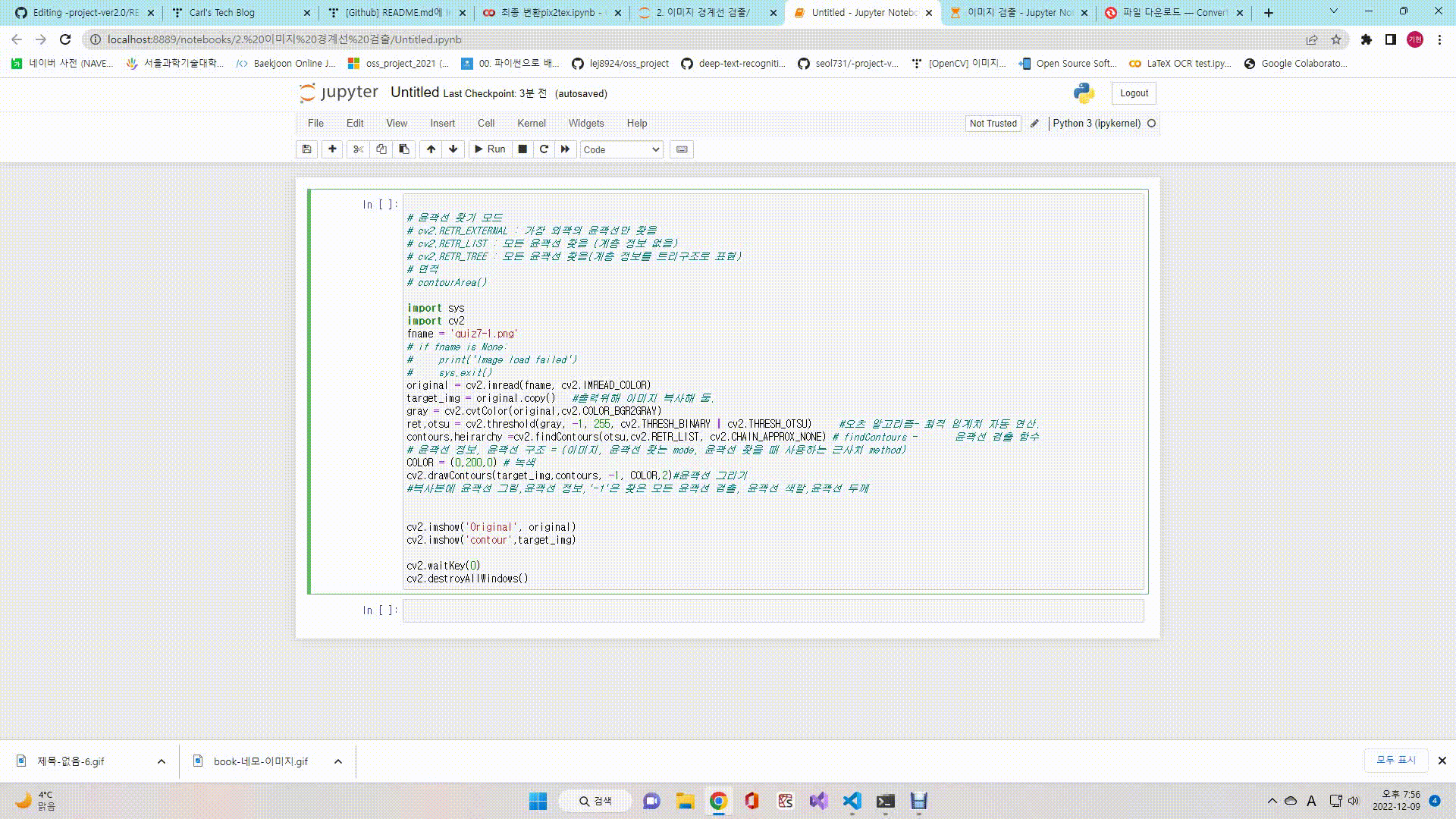
Task: Switch to the LaTeX pix2tex ipynb tab
Action: (551, 13)
